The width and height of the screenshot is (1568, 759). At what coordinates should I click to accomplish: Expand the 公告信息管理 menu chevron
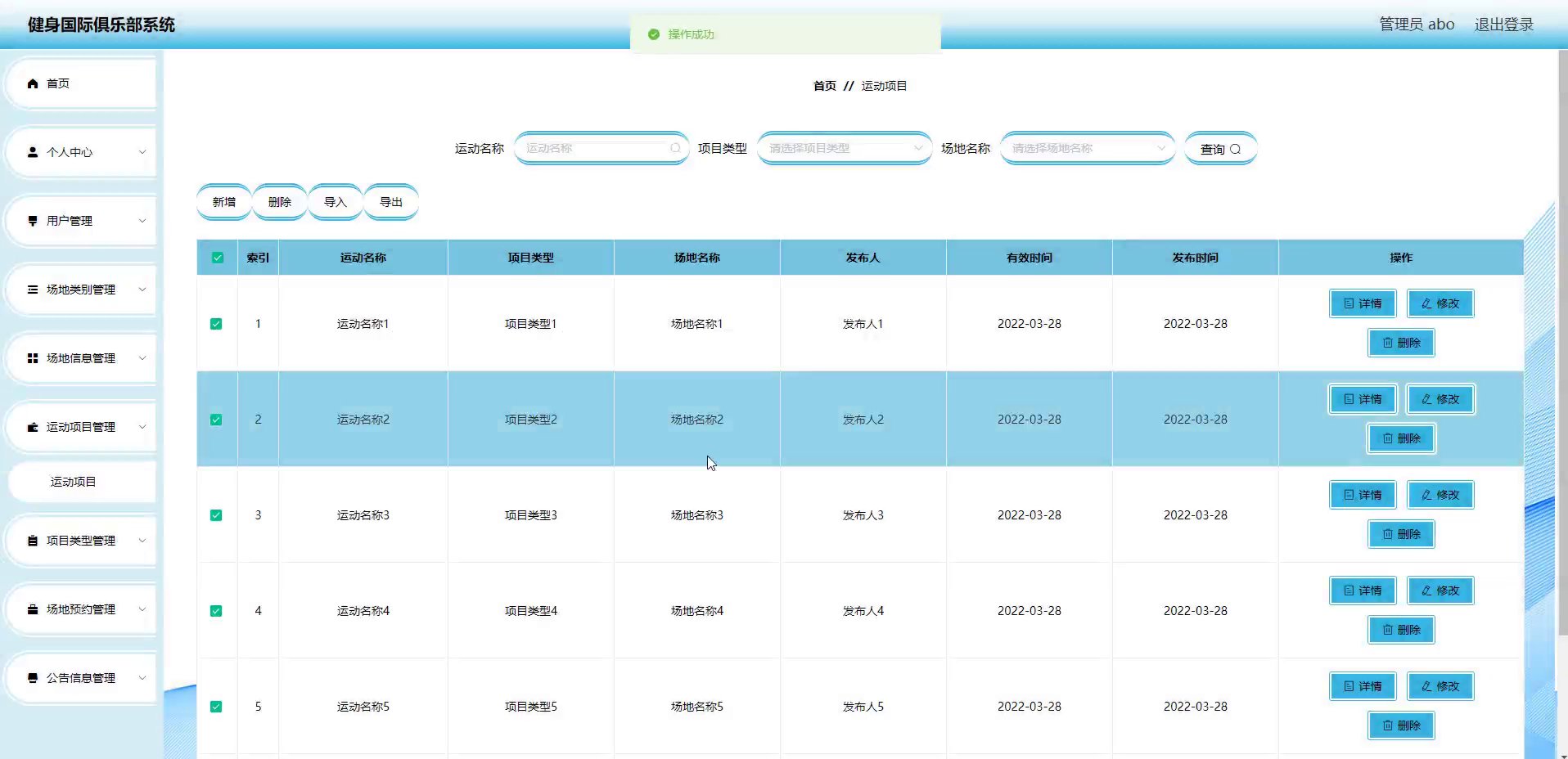[142, 678]
